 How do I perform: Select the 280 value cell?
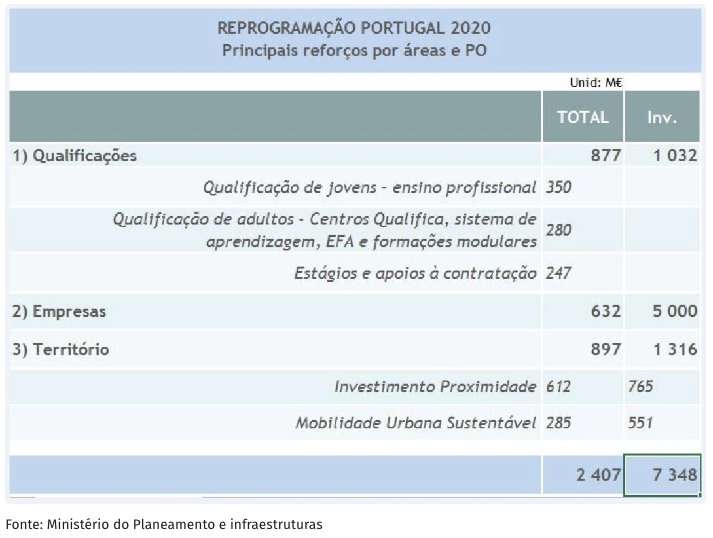tap(558, 230)
